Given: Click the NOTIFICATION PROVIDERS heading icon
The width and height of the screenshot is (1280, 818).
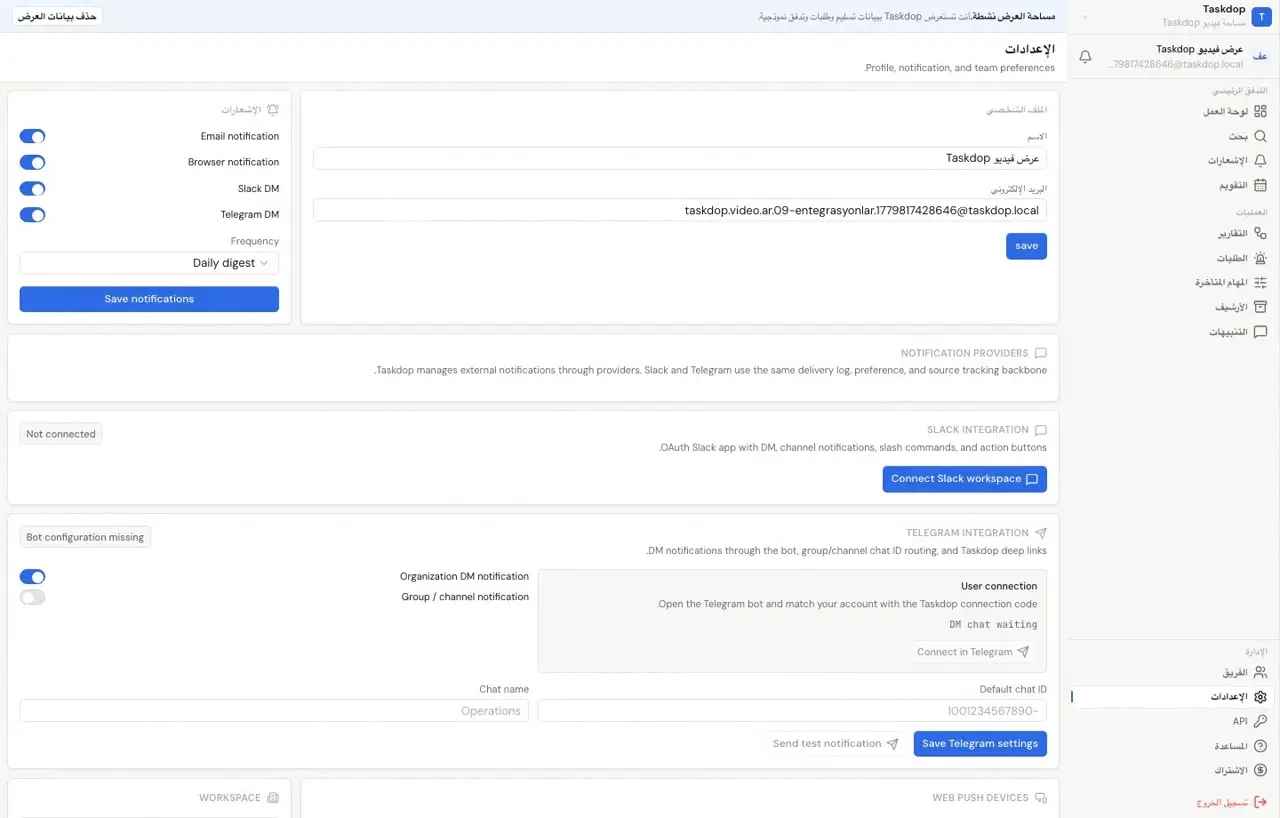Looking at the screenshot, I should (1041, 353).
